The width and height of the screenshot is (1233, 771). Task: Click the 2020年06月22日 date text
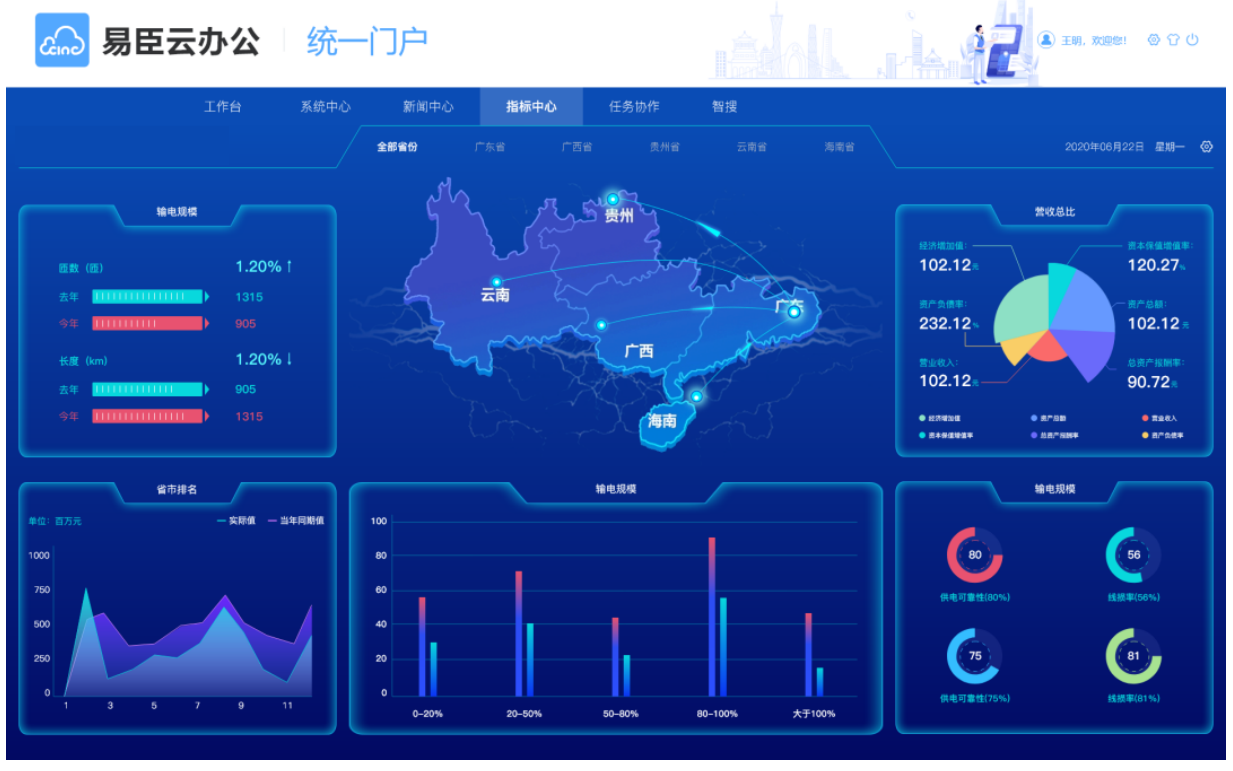click(1104, 147)
